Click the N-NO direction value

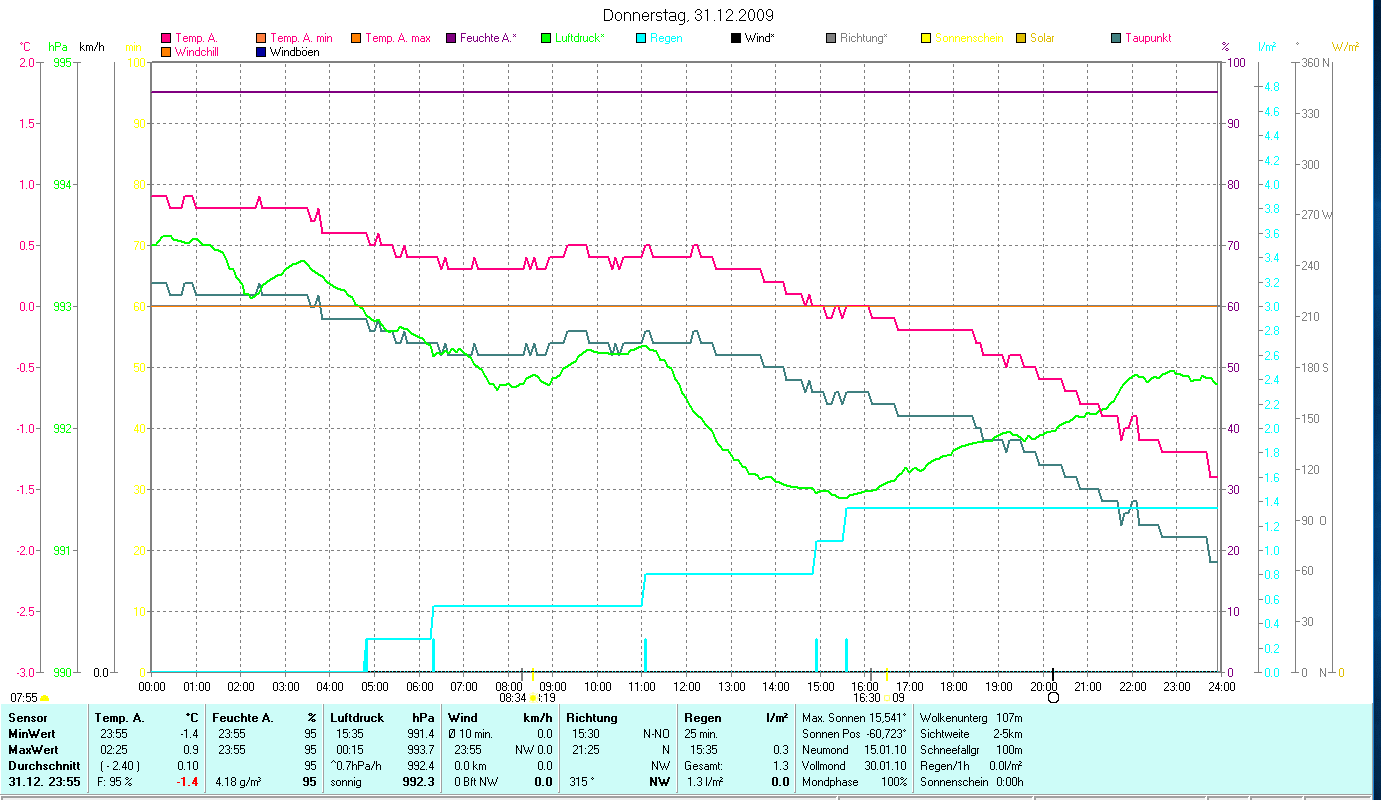pyautogui.click(x=657, y=734)
